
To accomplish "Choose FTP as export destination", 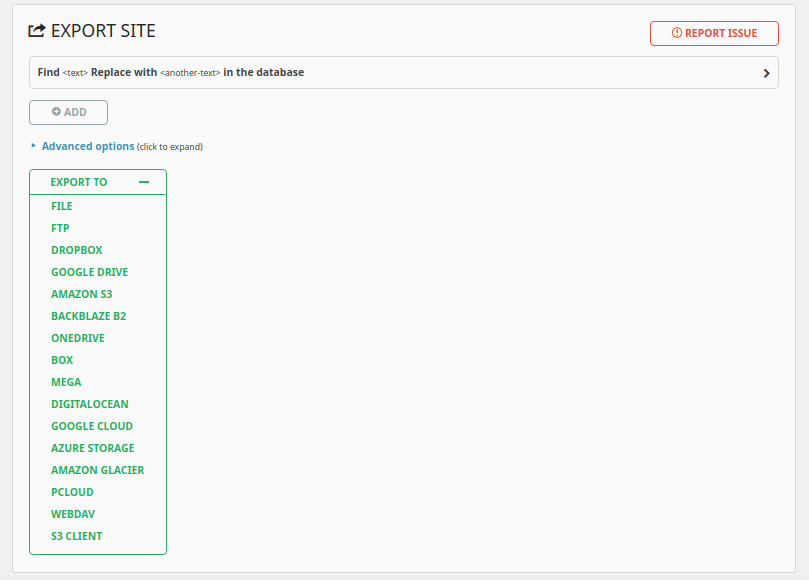I will pos(60,228).
